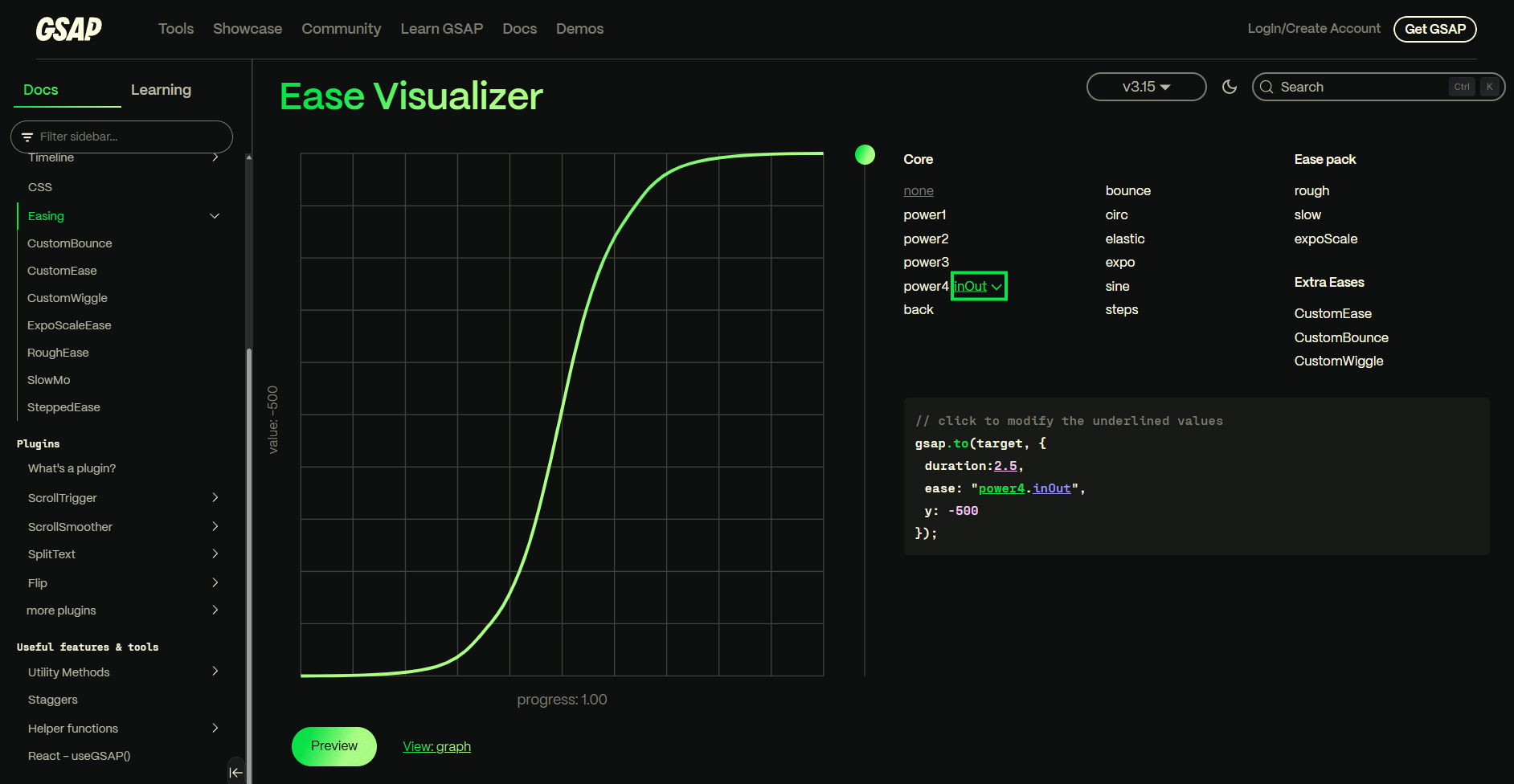Select the rough ease
Image resolution: width=1514 pixels, height=784 pixels.
pos(1311,190)
